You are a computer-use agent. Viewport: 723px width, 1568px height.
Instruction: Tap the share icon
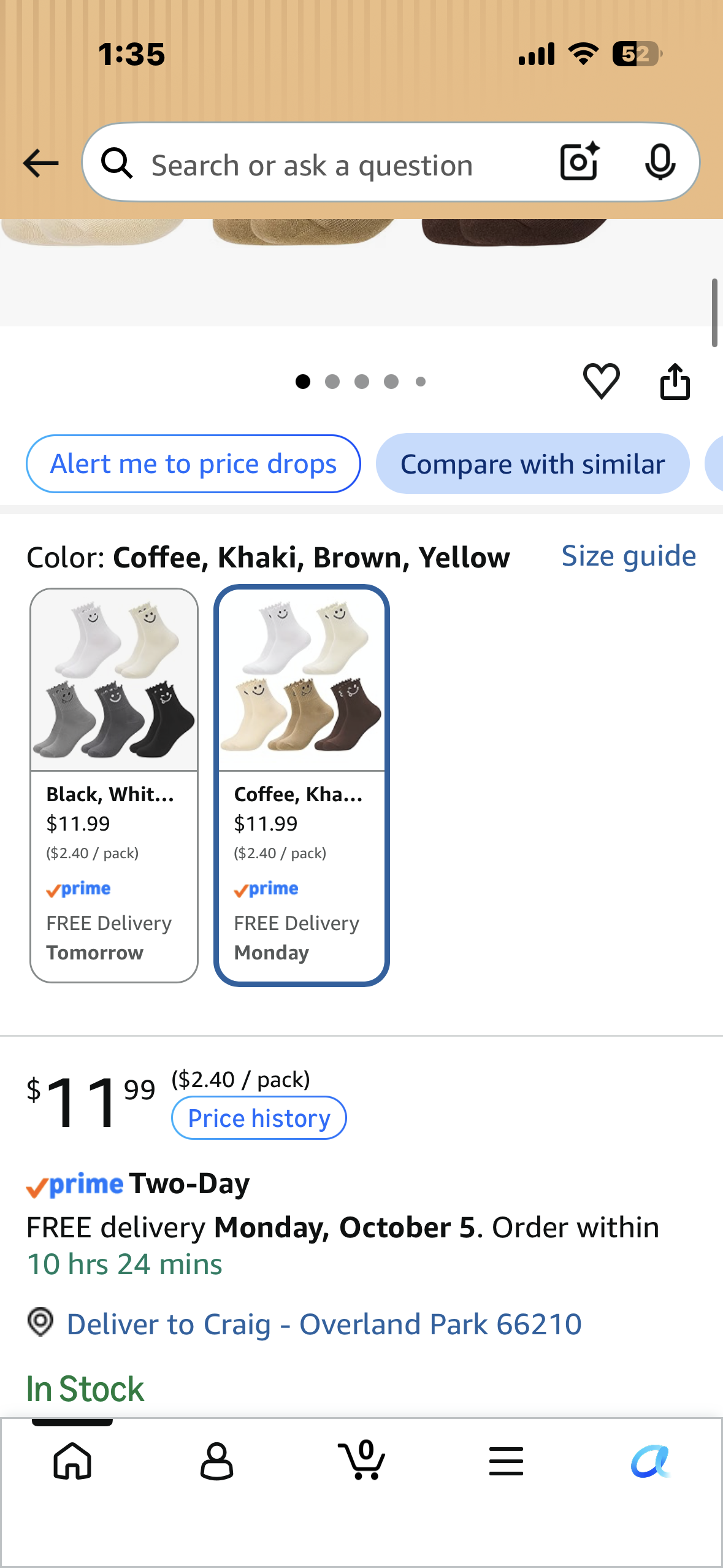point(675,382)
